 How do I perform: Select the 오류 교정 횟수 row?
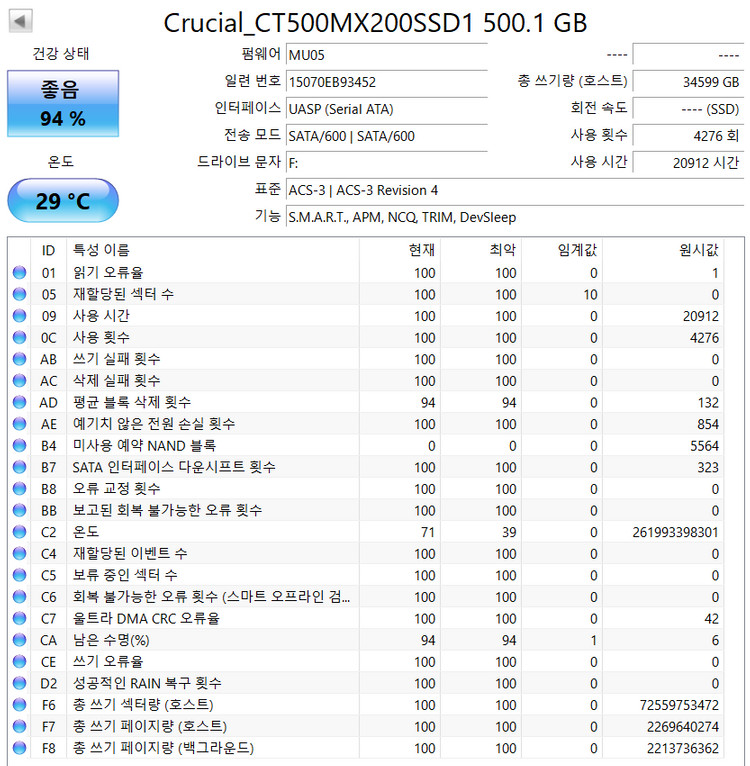pos(366,489)
